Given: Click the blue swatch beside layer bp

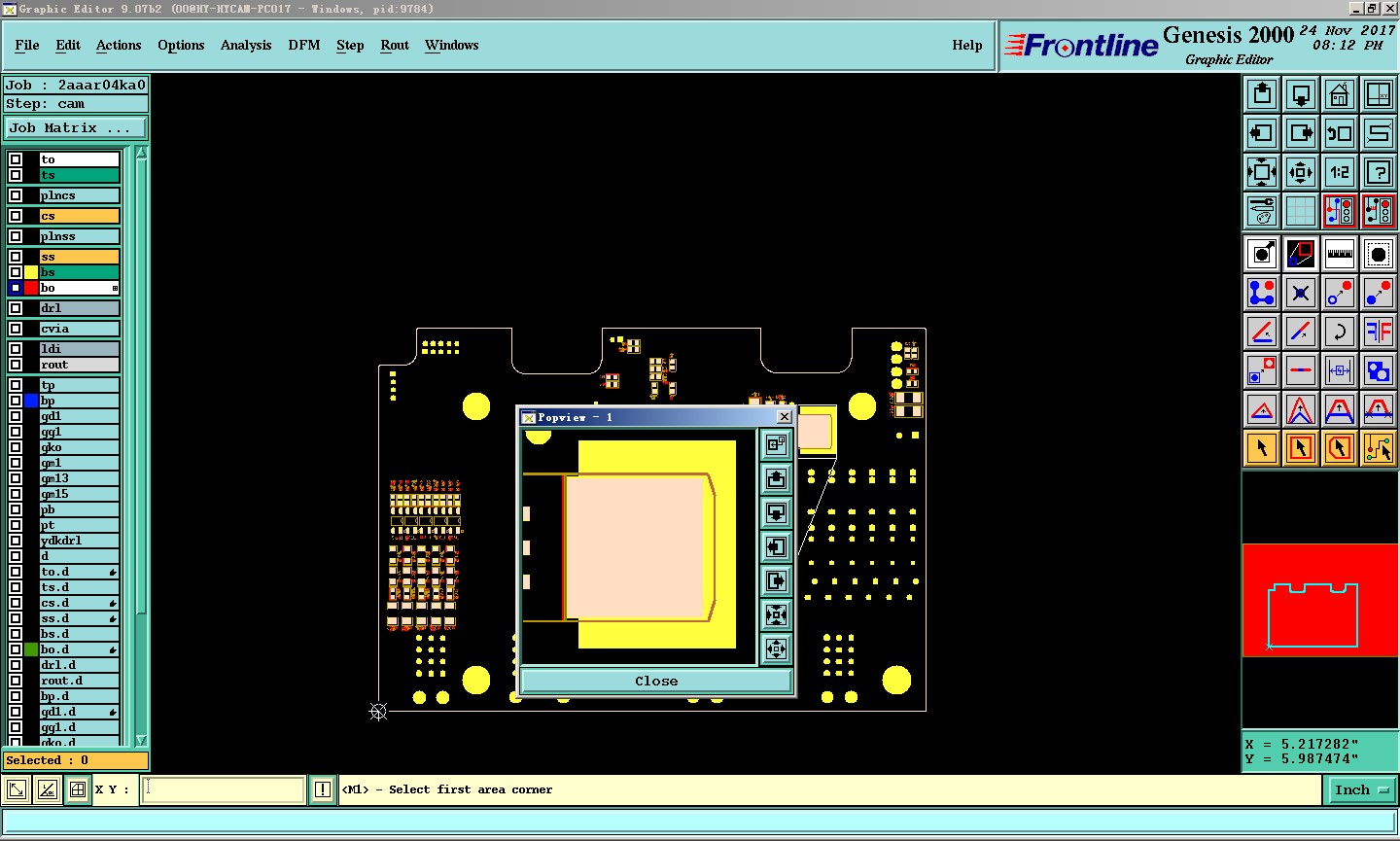Looking at the screenshot, I should (x=31, y=401).
